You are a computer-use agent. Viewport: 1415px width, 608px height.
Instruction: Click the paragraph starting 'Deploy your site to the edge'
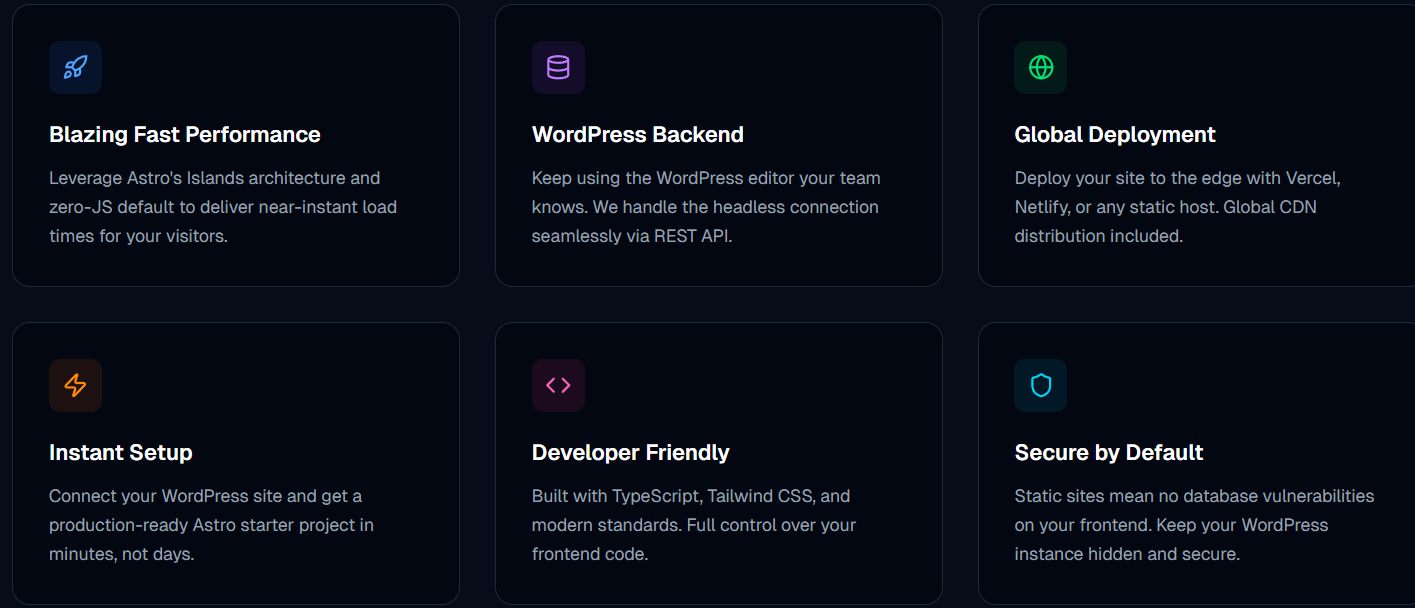pos(1178,207)
